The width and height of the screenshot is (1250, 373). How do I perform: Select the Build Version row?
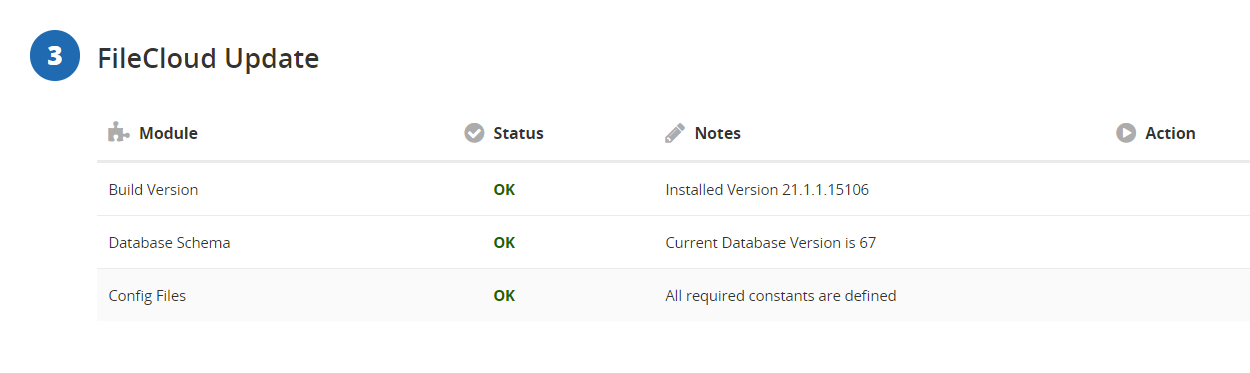point(673,189)
